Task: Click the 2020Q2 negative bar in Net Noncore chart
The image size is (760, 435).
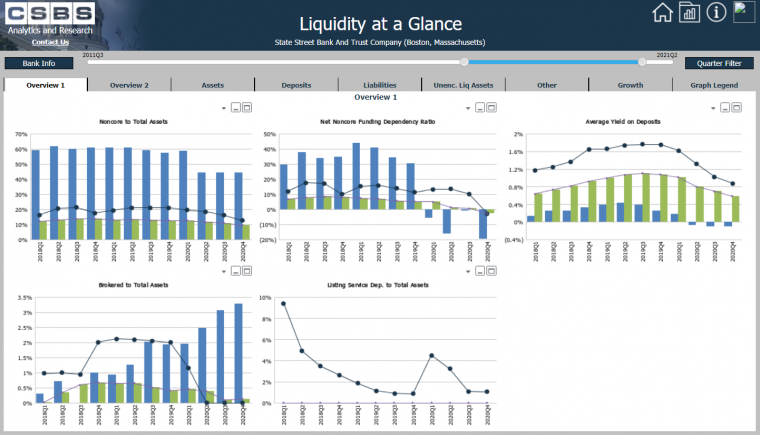Action: click(447, 221)
